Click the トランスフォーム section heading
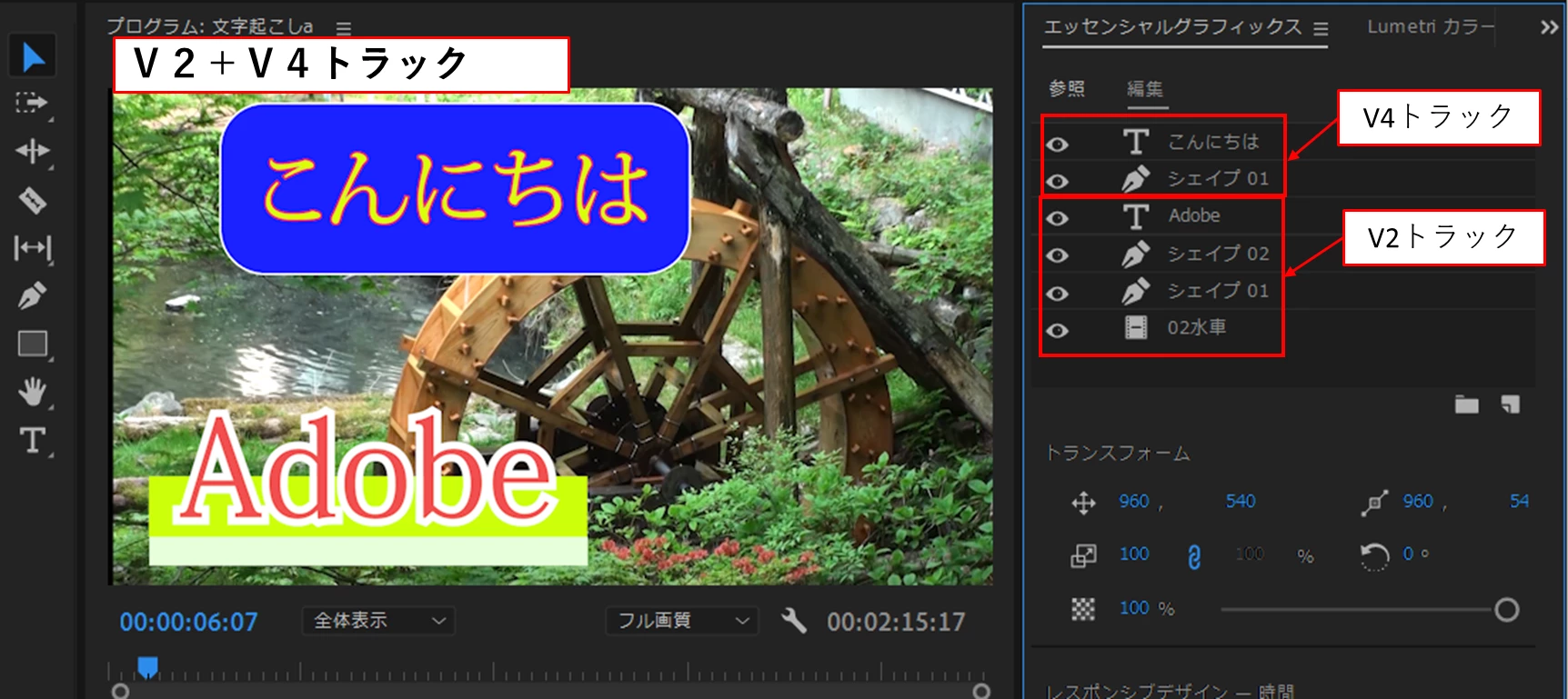Screen dimensions: 1568x699 point(1118,453)
